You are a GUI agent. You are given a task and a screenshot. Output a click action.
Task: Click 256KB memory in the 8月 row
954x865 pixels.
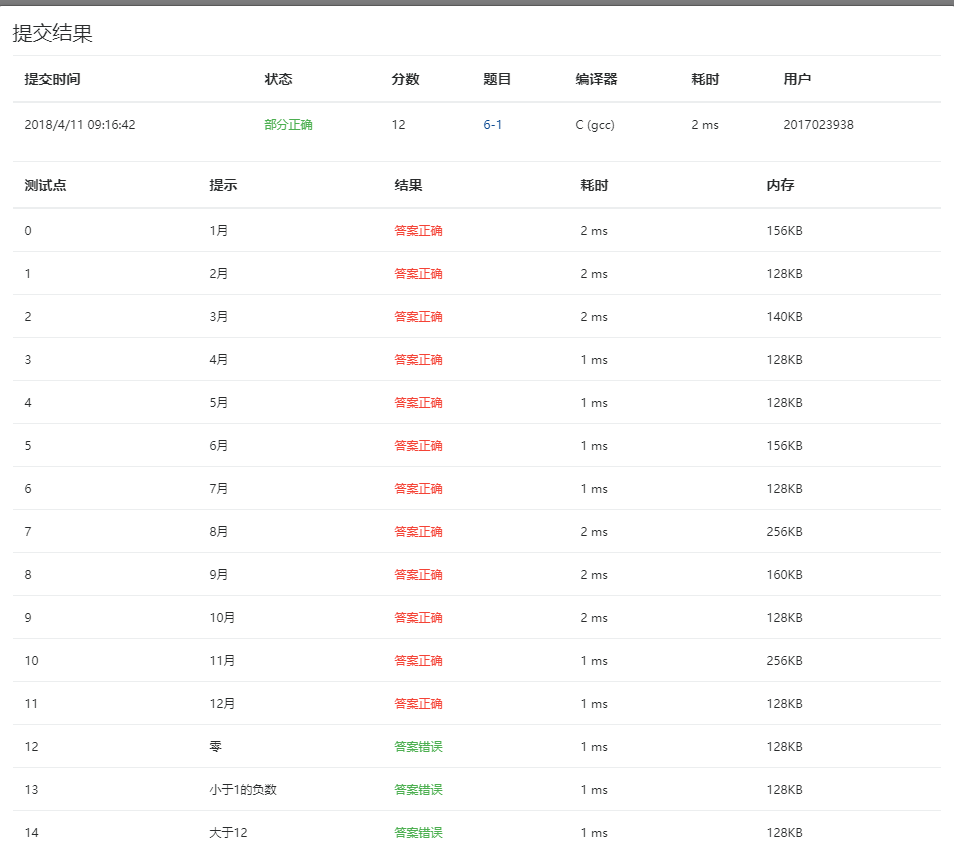(784, 532)
